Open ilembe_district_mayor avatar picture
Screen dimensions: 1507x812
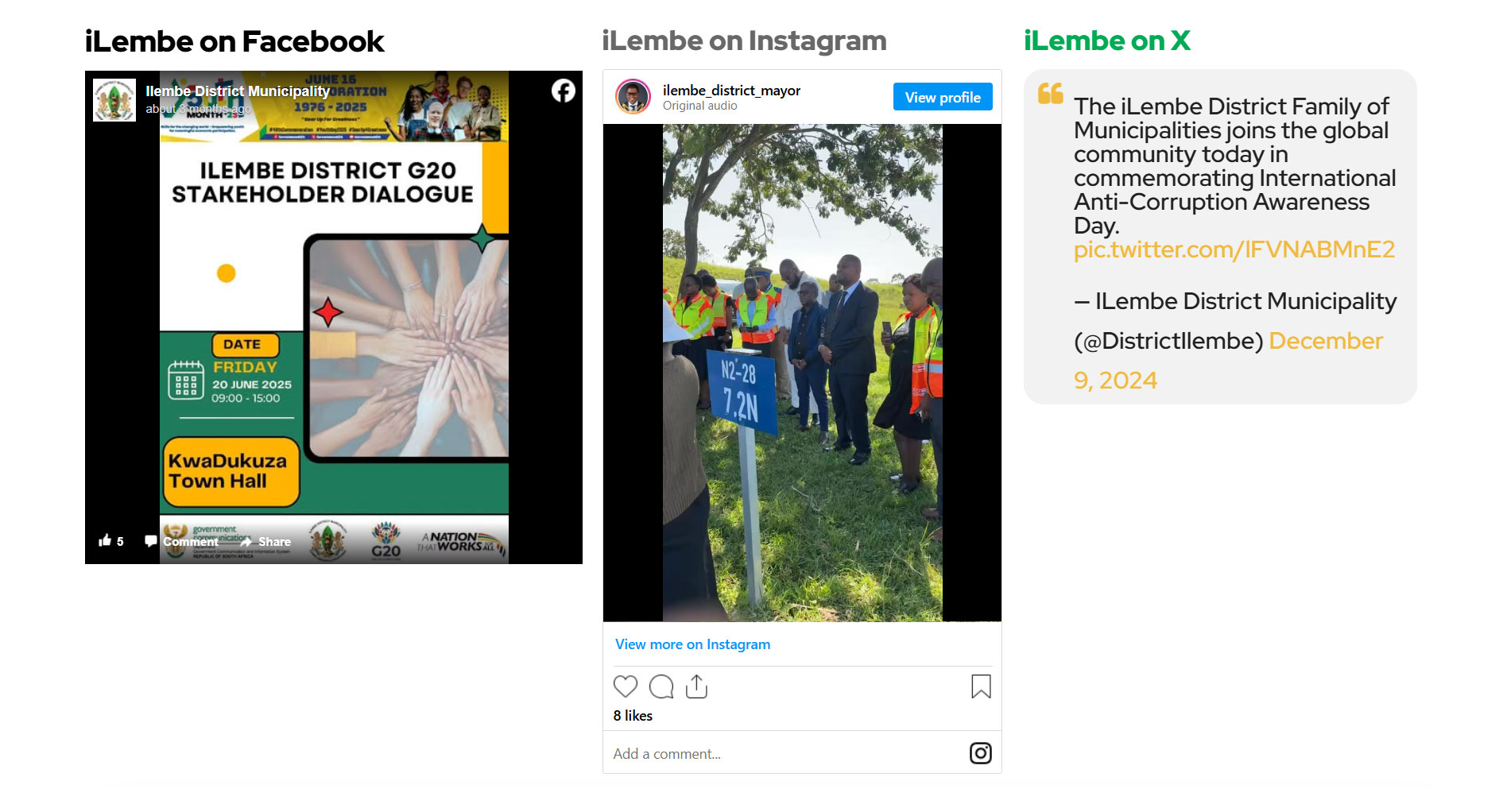point(633,97)
